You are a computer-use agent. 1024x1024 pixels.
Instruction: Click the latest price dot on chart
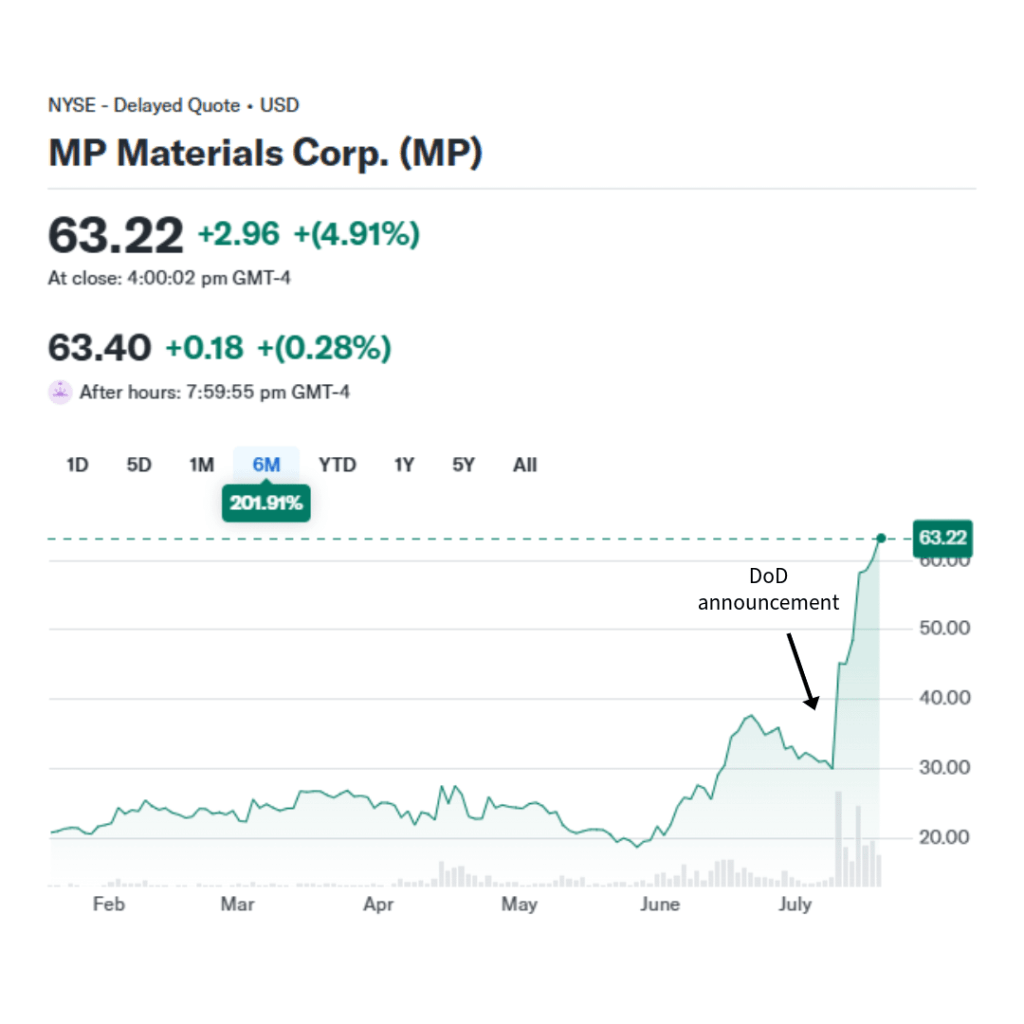[881, 538]
